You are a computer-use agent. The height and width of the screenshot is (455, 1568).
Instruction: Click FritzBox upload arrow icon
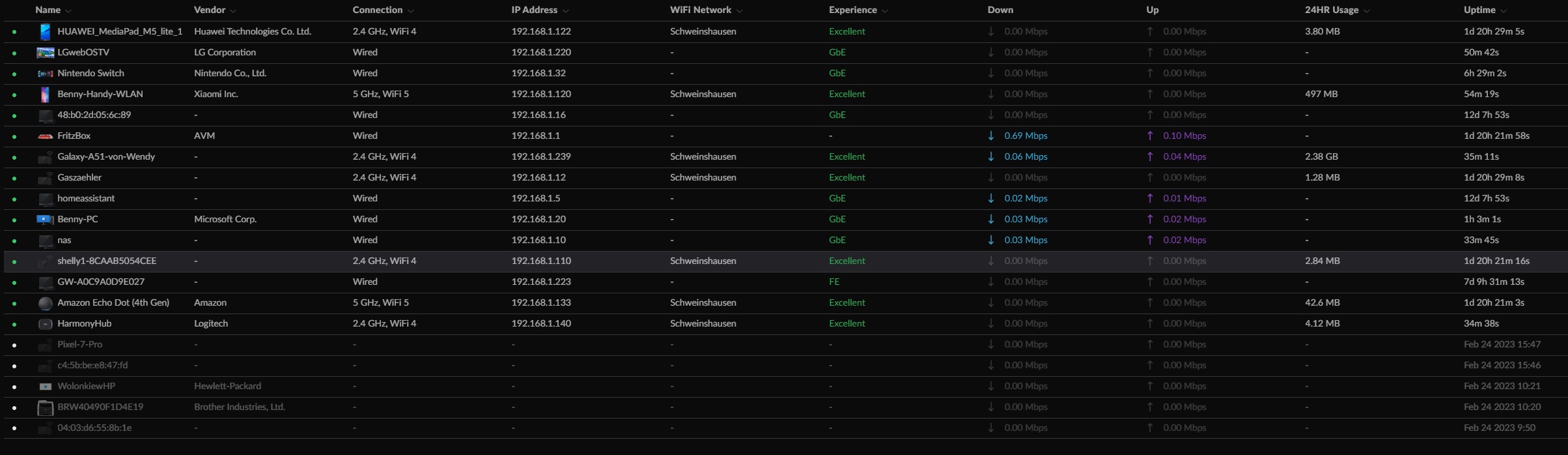(x=1150, y=136)
